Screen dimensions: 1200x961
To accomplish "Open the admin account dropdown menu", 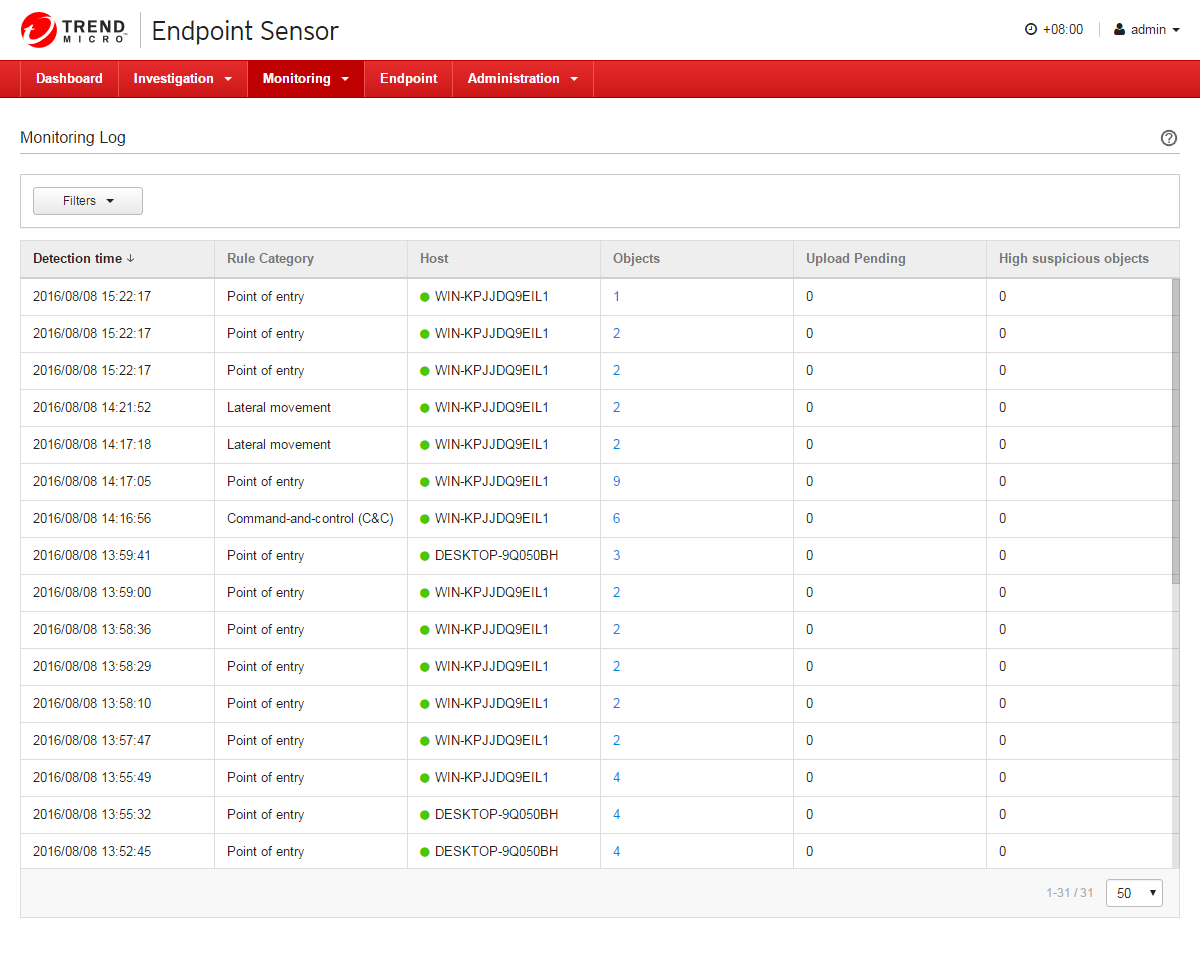I will click(x=1148, y=30).
